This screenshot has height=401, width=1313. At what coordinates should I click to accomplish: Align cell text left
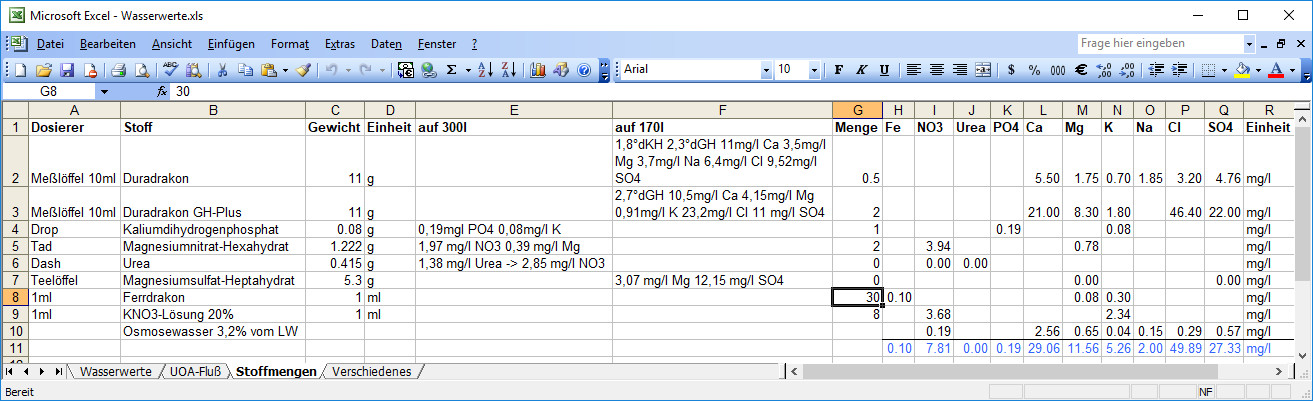[x=914, y=70]
